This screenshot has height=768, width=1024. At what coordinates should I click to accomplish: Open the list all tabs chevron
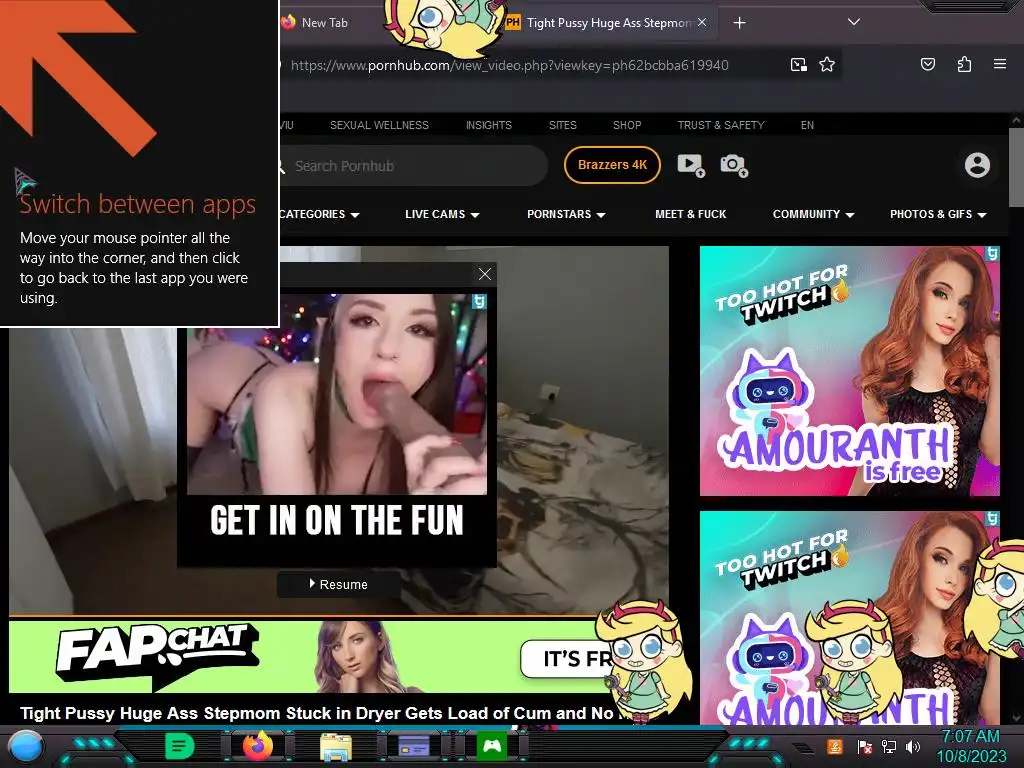pos(854,22)
